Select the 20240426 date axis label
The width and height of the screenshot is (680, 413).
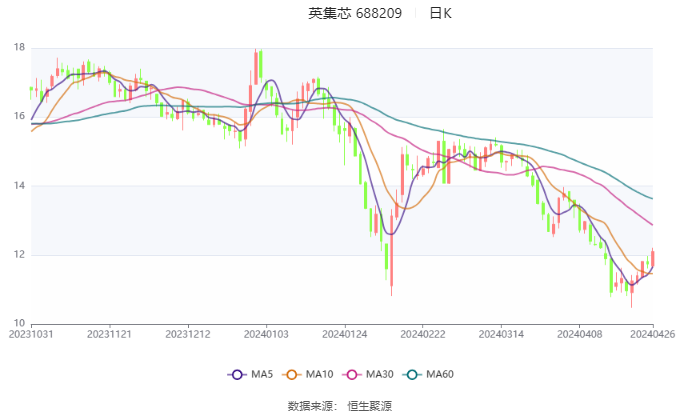653,334
